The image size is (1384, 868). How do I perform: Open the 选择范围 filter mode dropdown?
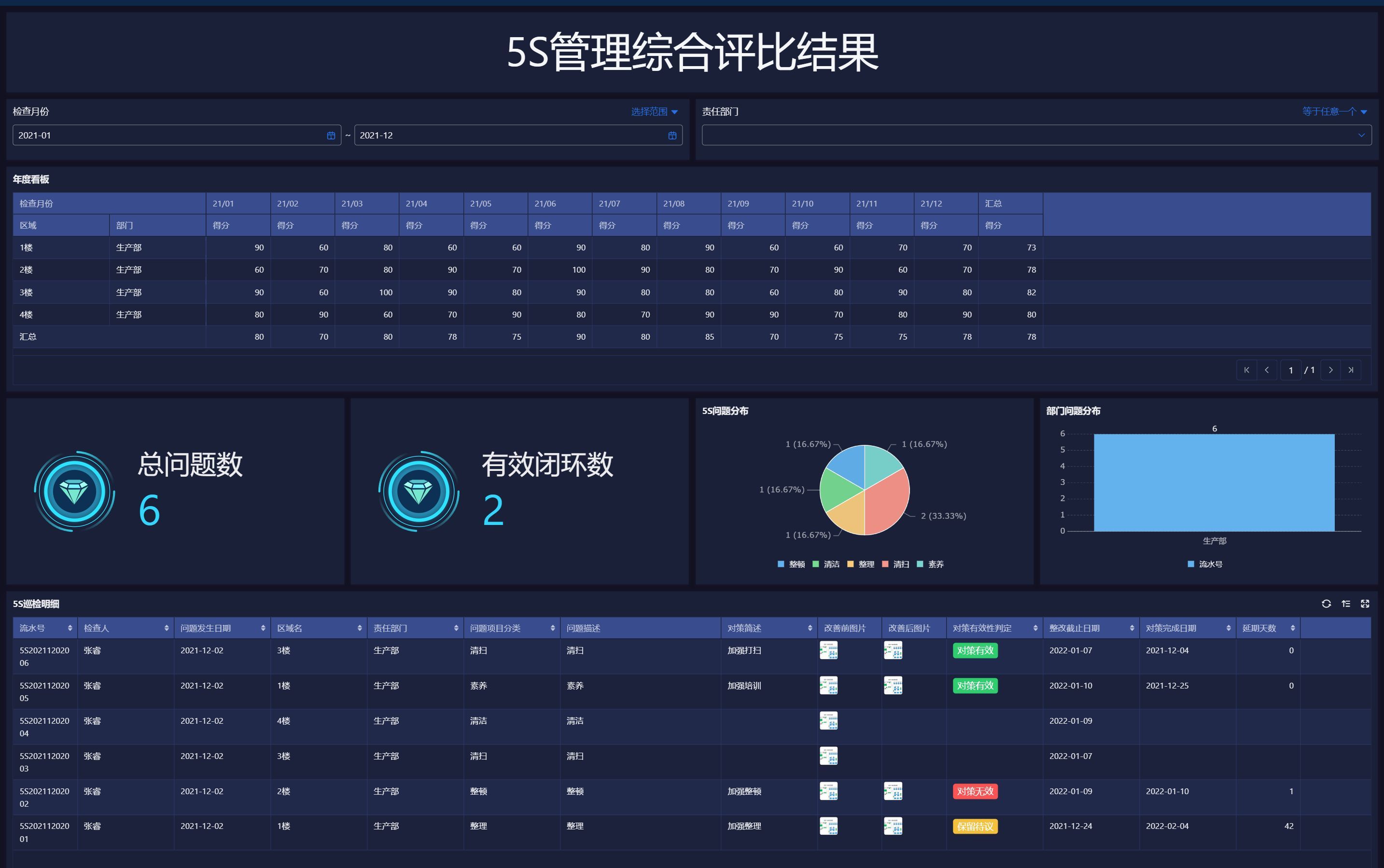click(x=654, y=111)
